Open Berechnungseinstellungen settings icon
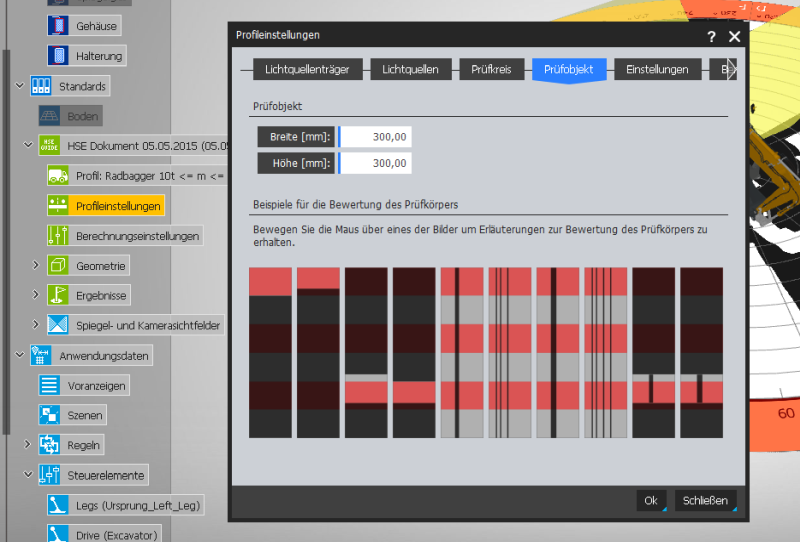Viewport: 800px width, 542px height. (x=58, y=236)
